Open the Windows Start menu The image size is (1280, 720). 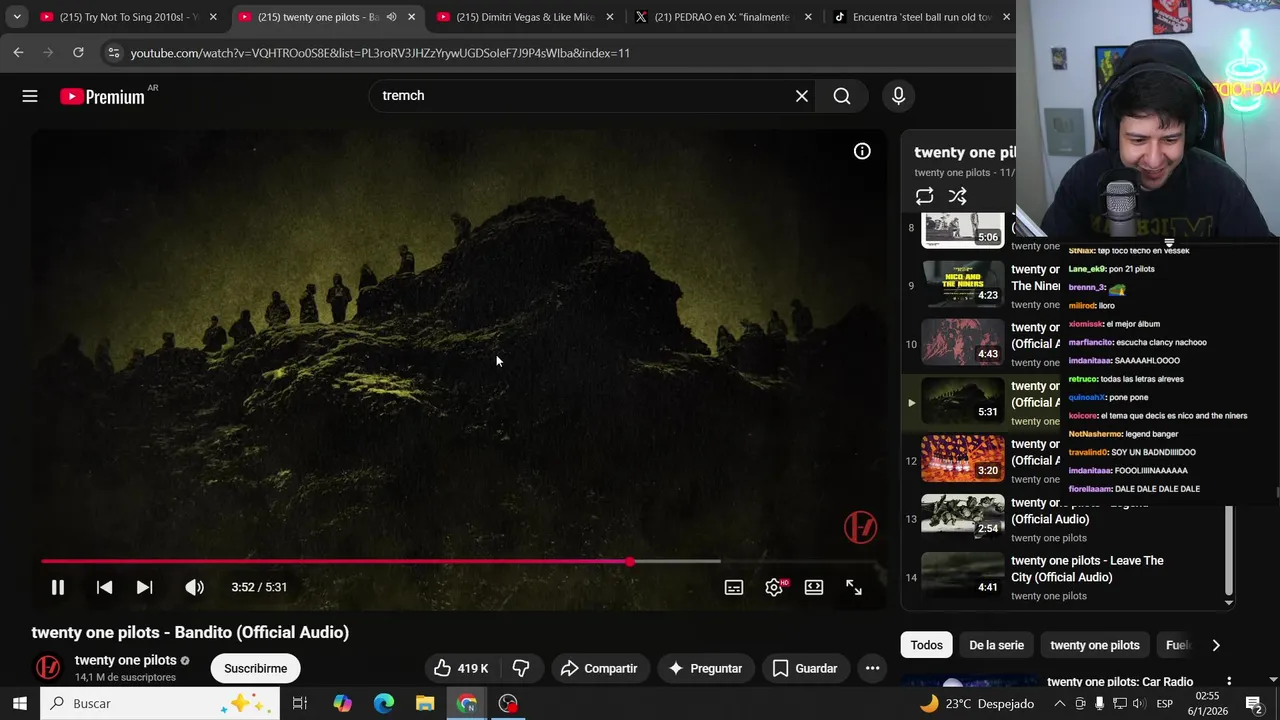19,703
